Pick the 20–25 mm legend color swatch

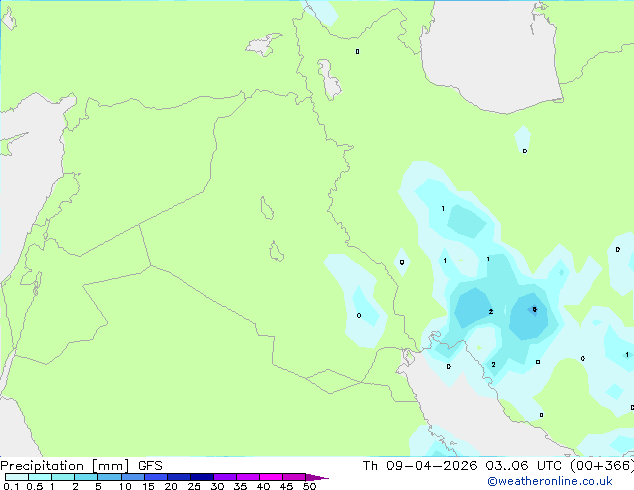179,477
